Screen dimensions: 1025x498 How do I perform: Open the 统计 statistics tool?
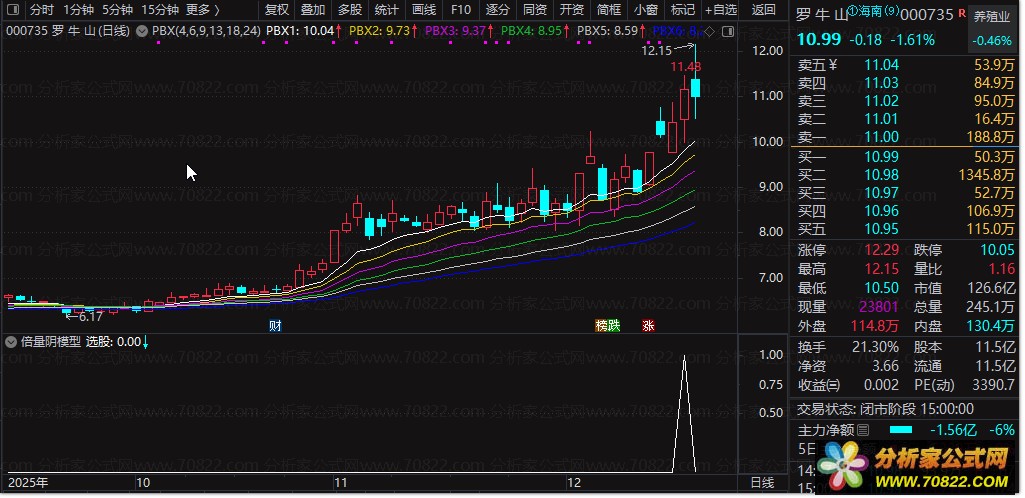[387, 10]
